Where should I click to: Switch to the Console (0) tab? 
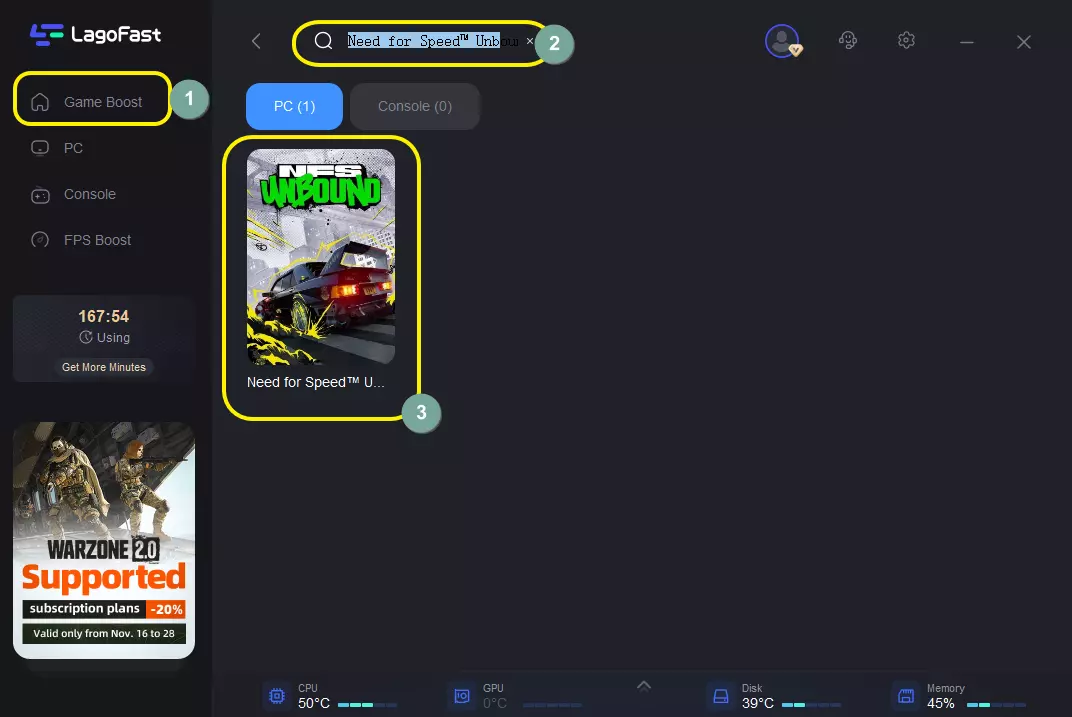414,106
